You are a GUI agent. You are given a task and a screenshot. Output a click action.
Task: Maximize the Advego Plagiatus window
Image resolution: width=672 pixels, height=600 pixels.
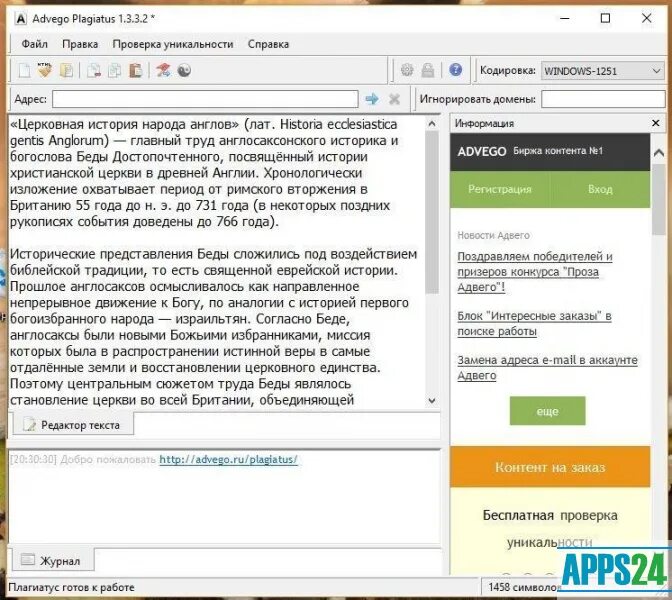point(605,18)
